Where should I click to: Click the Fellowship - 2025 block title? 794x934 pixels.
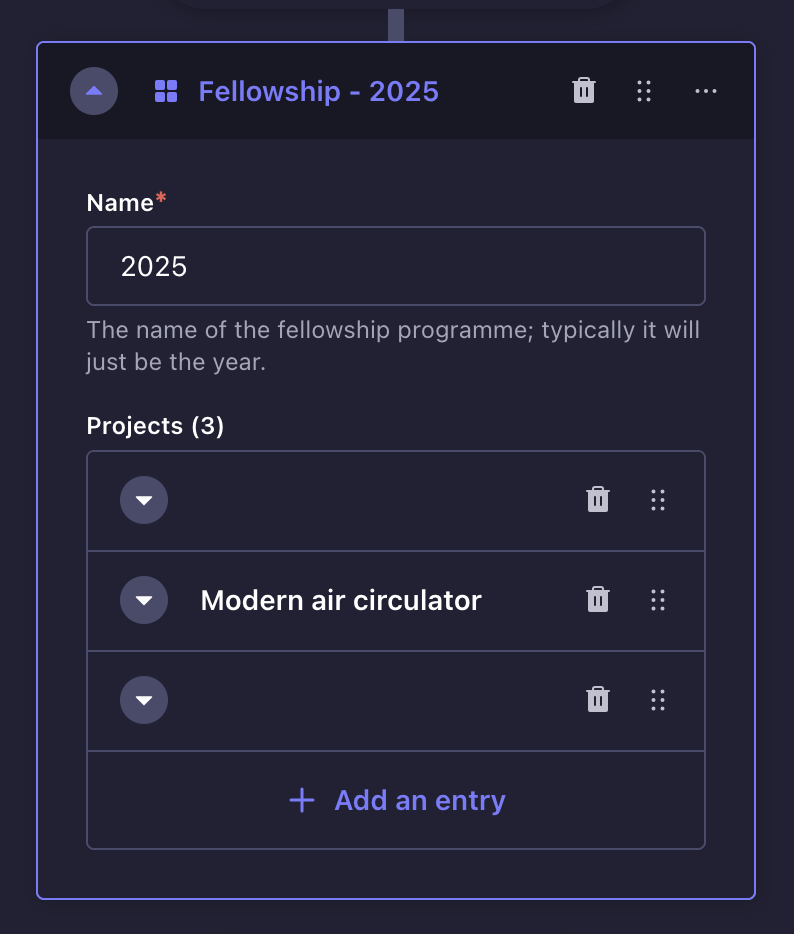tap(318, 91)
